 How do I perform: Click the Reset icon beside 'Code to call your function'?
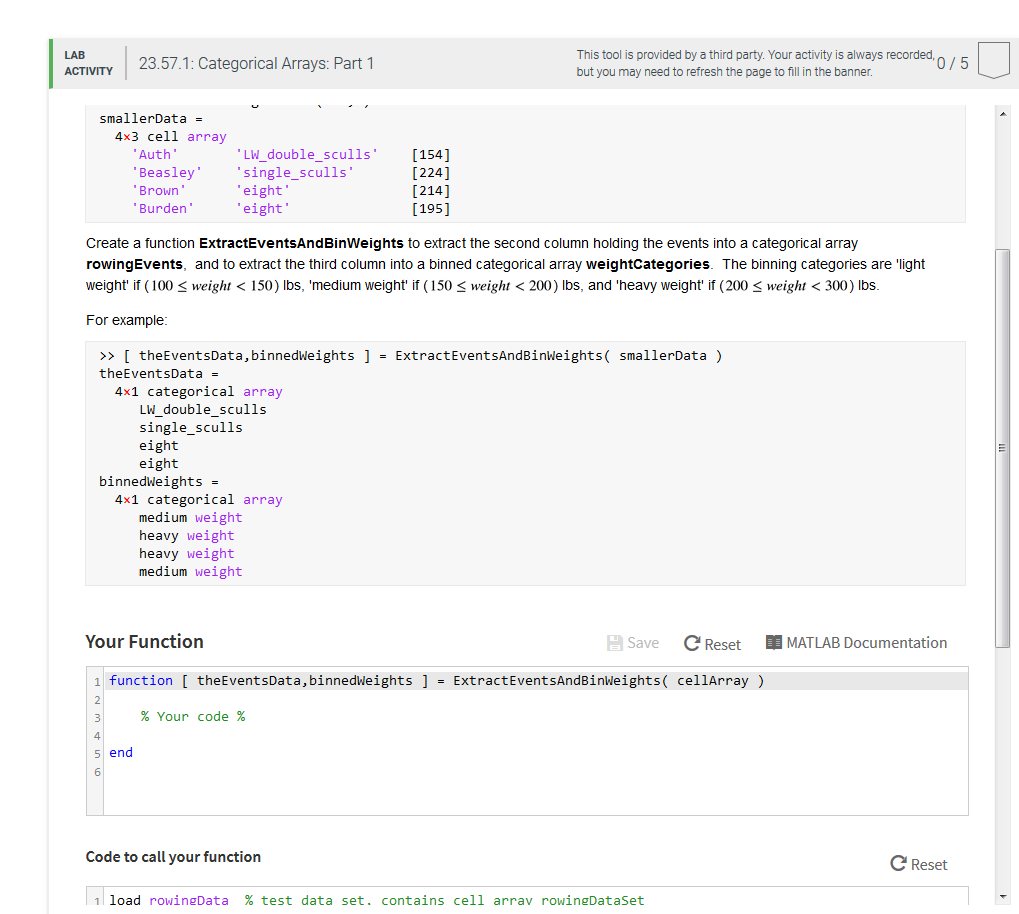tap(897, 864)
